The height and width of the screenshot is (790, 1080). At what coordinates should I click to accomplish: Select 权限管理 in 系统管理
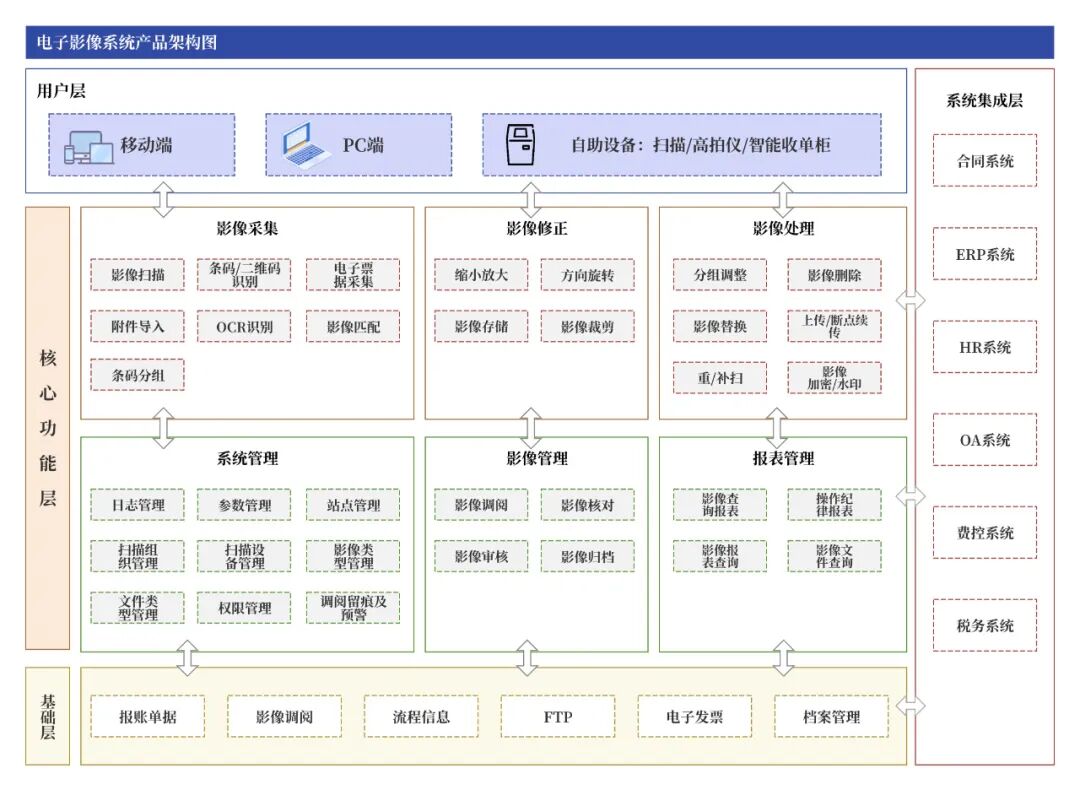pos(244,608)
